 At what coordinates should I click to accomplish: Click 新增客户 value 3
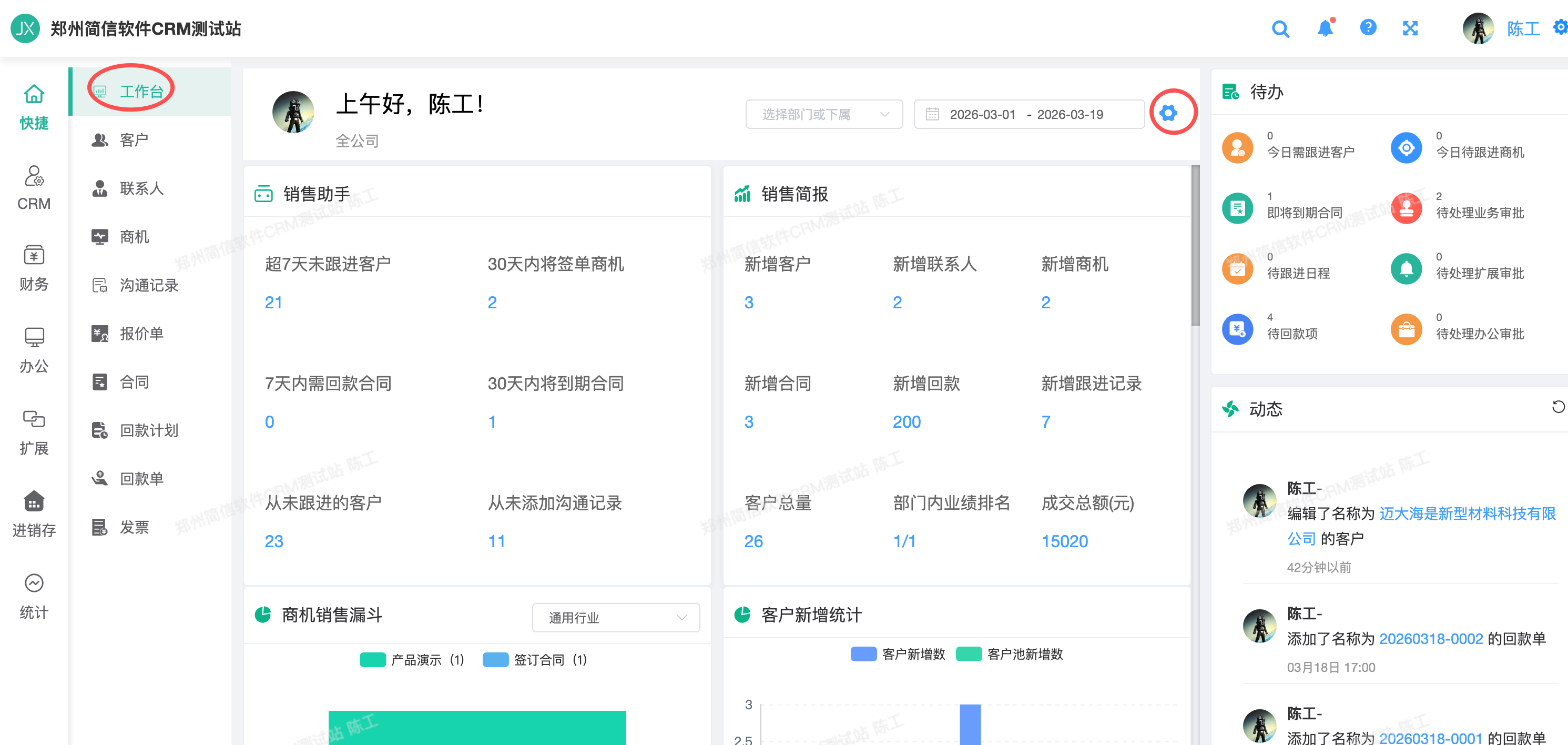[749, 302]
